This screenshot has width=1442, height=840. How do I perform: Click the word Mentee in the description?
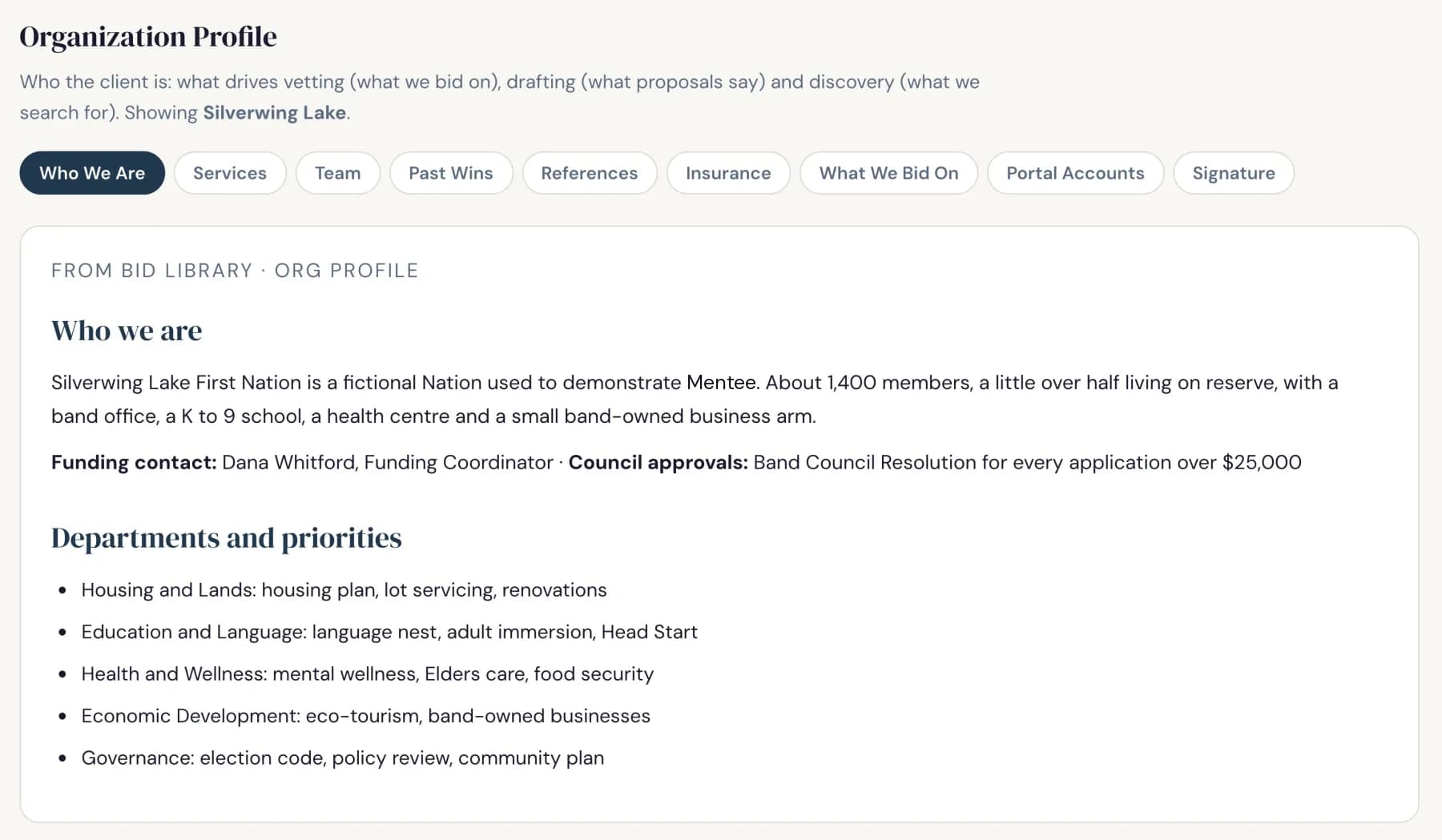tap(721, 383)
